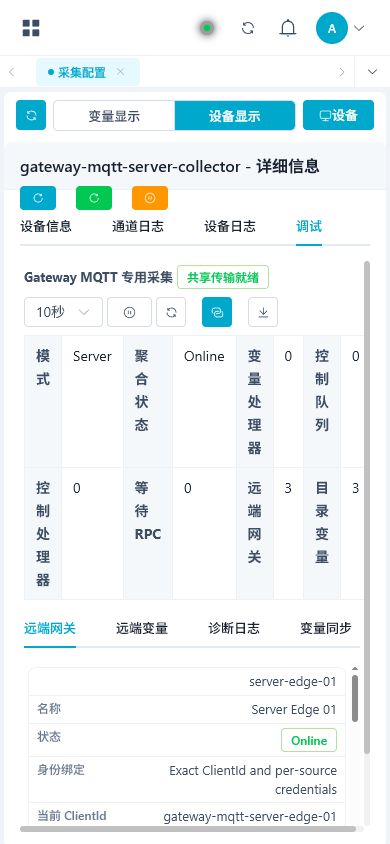Viewport: 390px width, 844px height.
Task: Click the user avatar labeled A
Action: (332, 28)
